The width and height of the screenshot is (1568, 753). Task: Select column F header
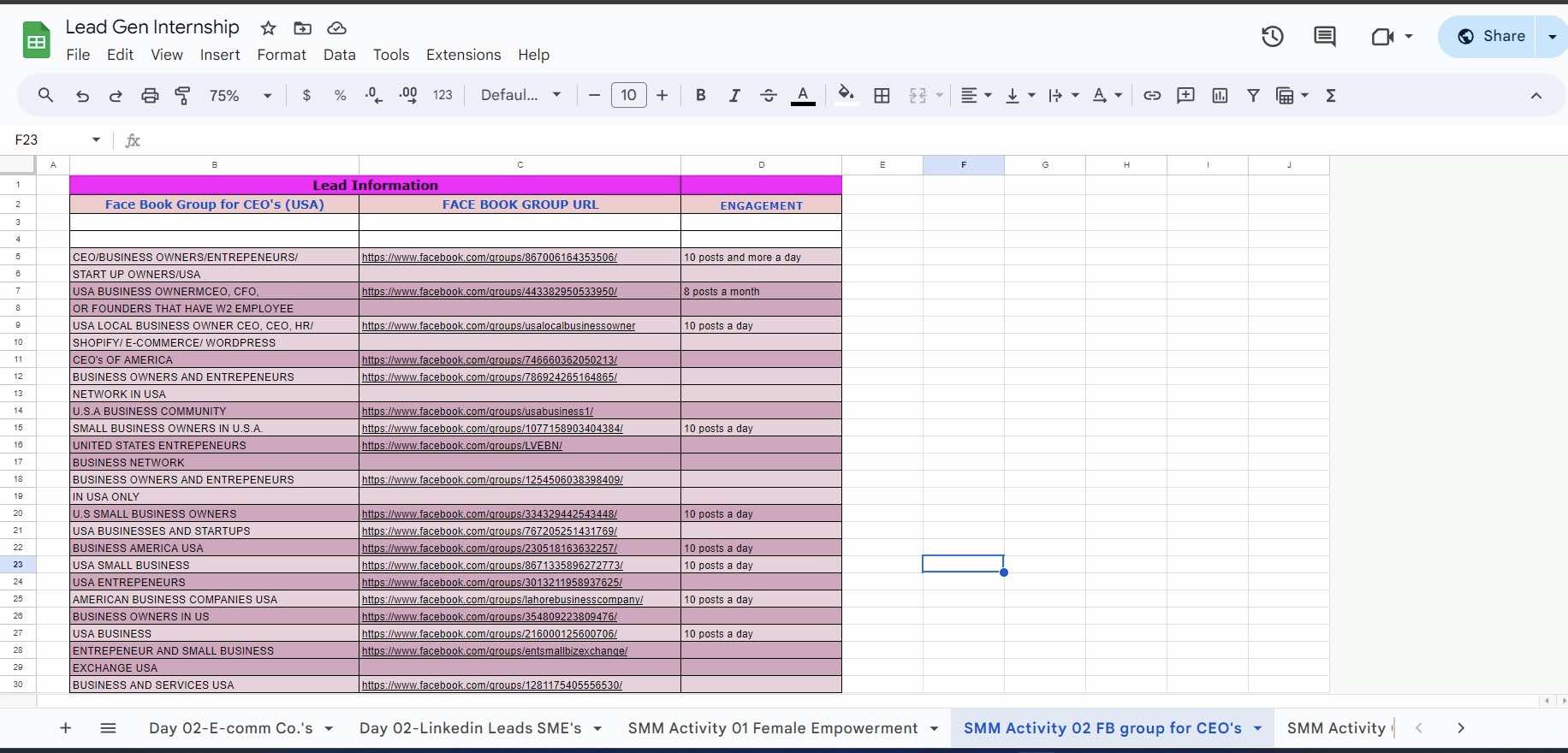point(964,165)
